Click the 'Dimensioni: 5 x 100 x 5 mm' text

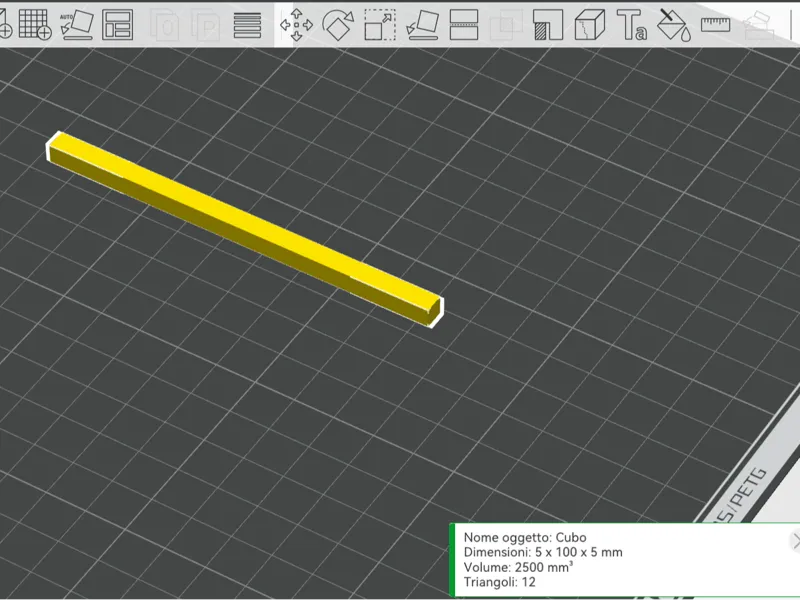click(543, 552)
